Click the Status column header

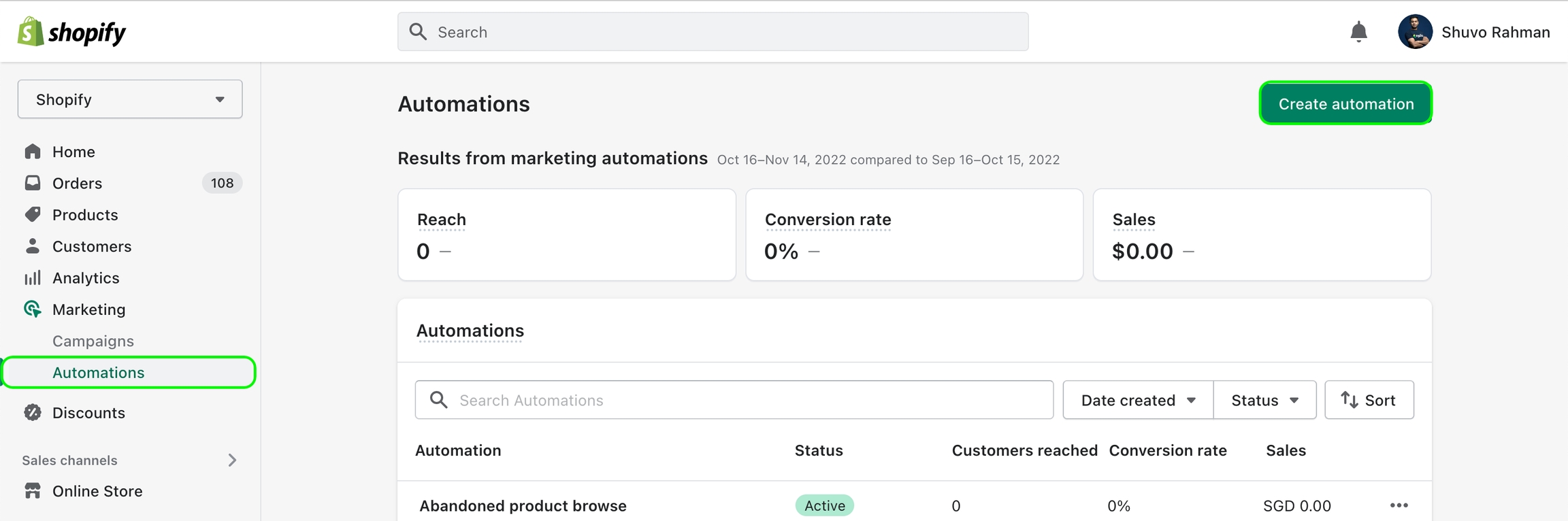[x=819, y=450]
